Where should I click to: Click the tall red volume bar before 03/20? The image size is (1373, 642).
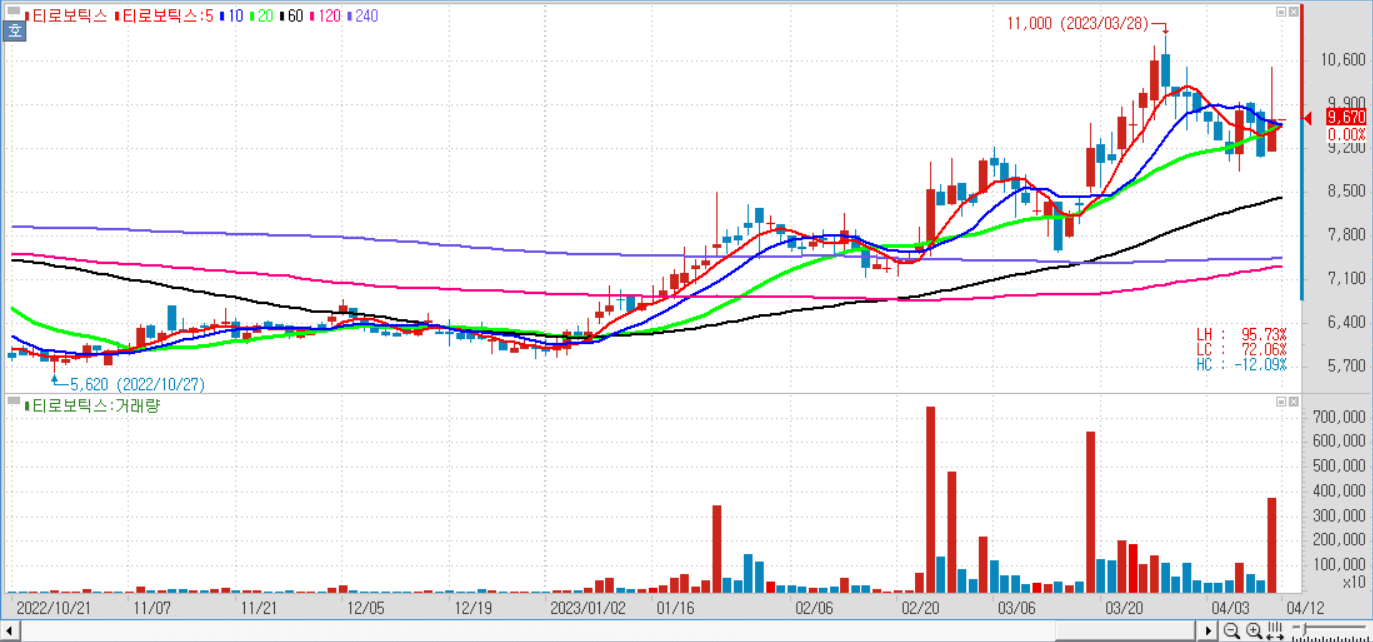1091,512
